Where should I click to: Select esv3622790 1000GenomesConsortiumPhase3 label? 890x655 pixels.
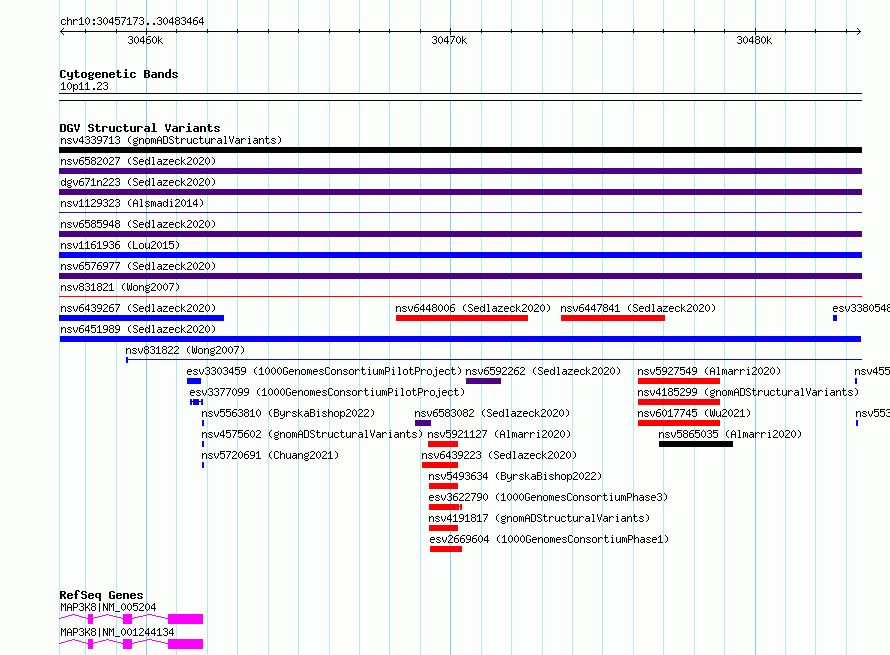pos(548,497)
